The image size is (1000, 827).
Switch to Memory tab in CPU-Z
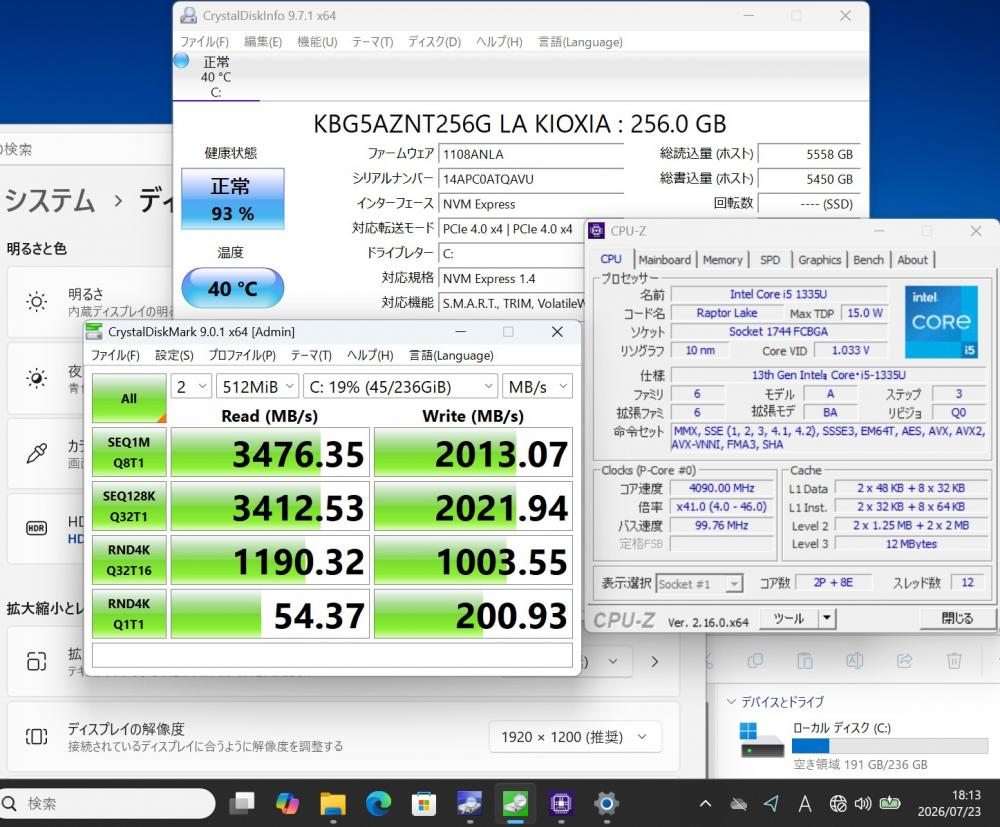point(723,260)
